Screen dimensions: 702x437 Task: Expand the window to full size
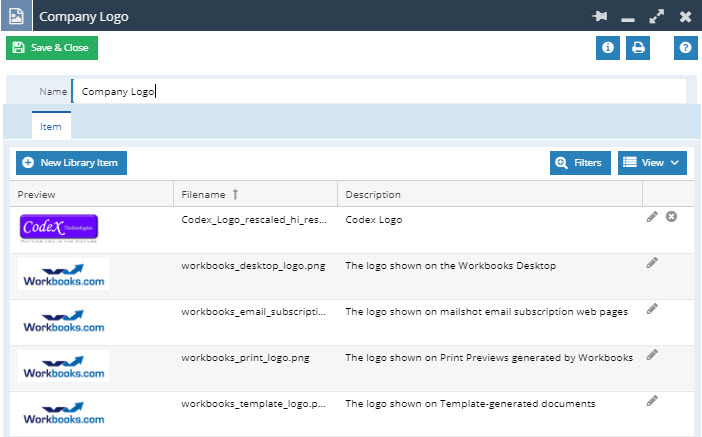point(656,17)
